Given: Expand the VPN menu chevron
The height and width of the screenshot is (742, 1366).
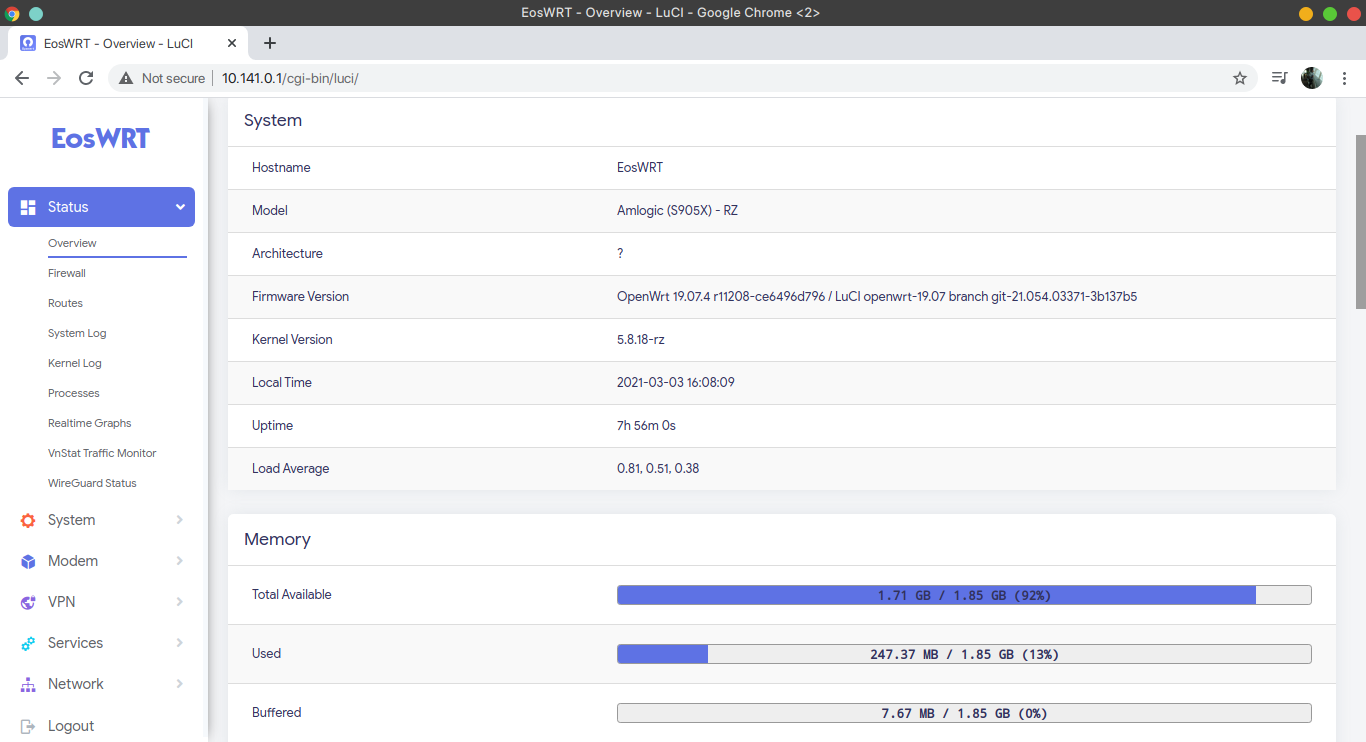Looking at the screenshot, I should 180,602.
